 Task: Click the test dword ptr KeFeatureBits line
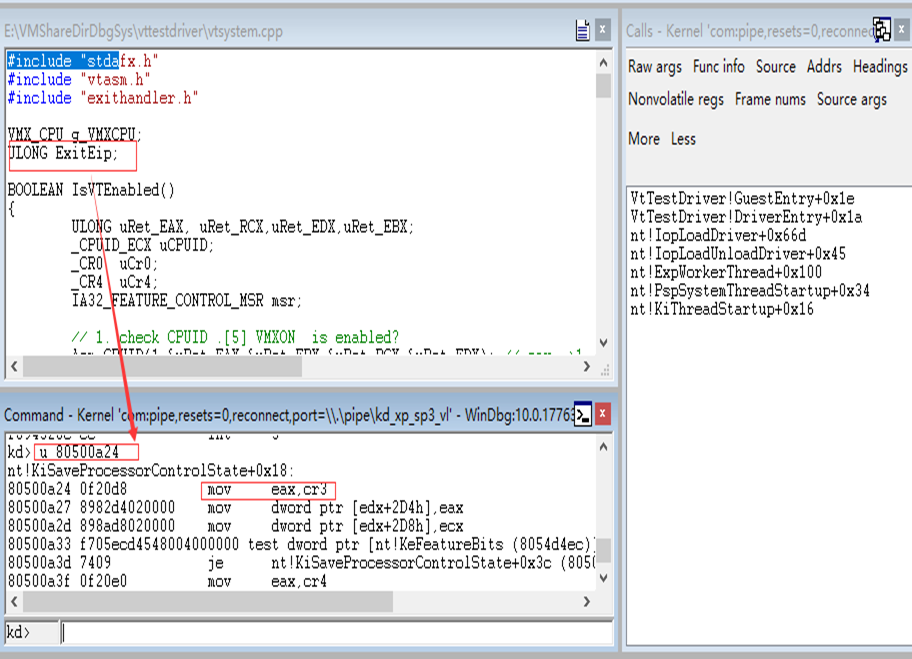click(301, 544)
